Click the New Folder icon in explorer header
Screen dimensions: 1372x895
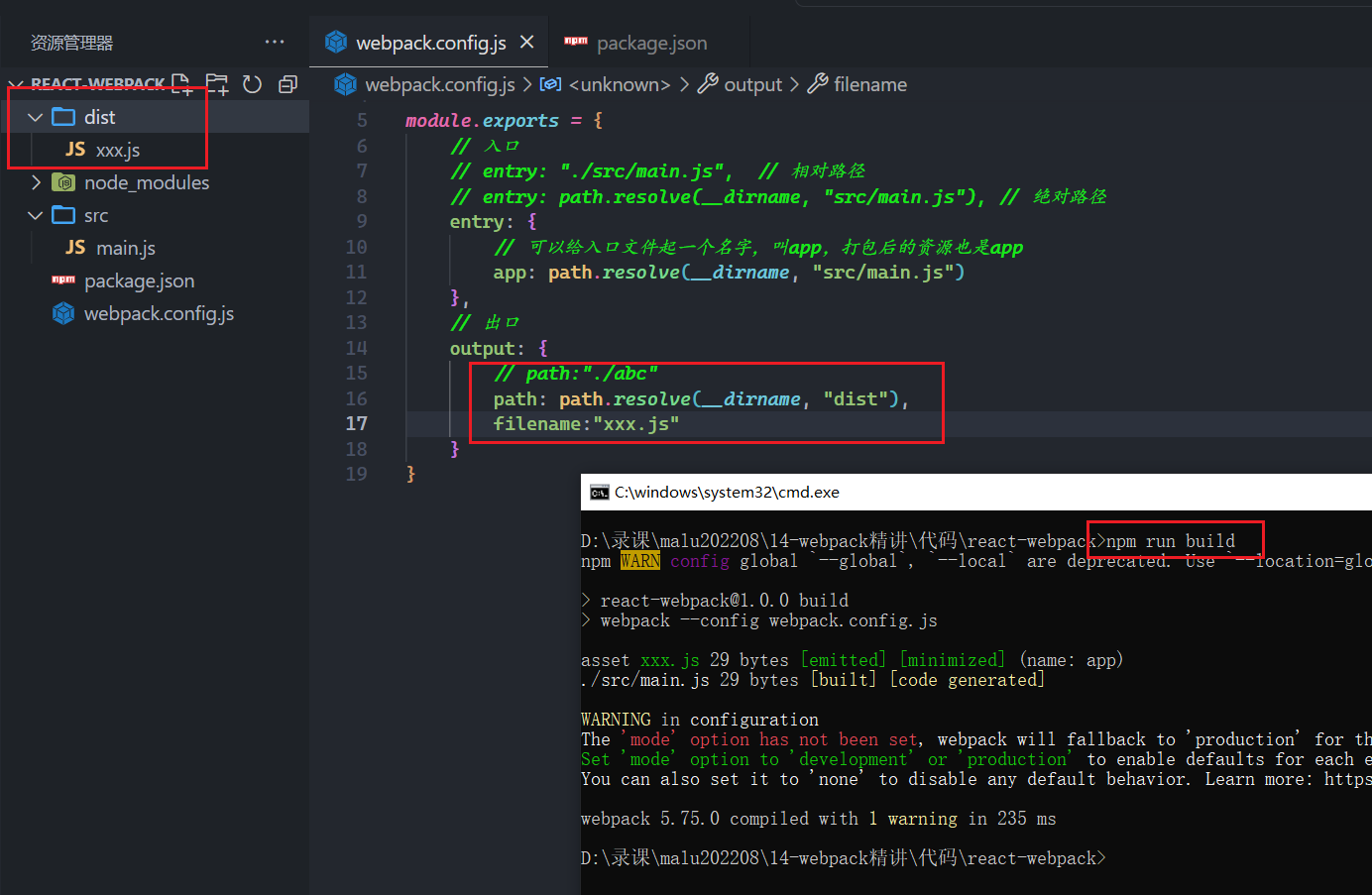coord(217,84)
